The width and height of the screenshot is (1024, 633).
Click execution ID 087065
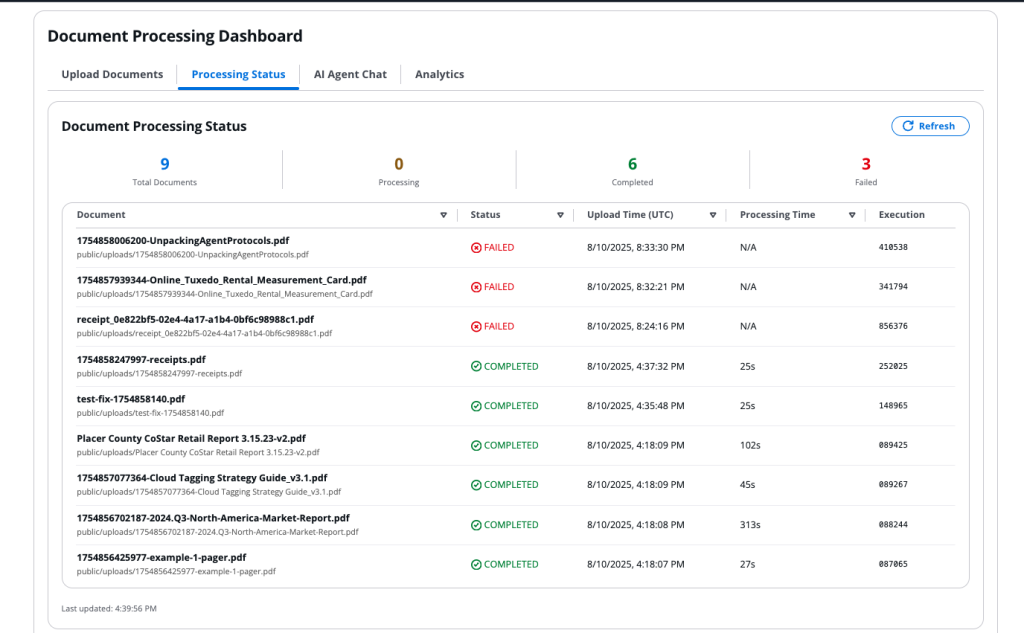click(x=893, y=564)
